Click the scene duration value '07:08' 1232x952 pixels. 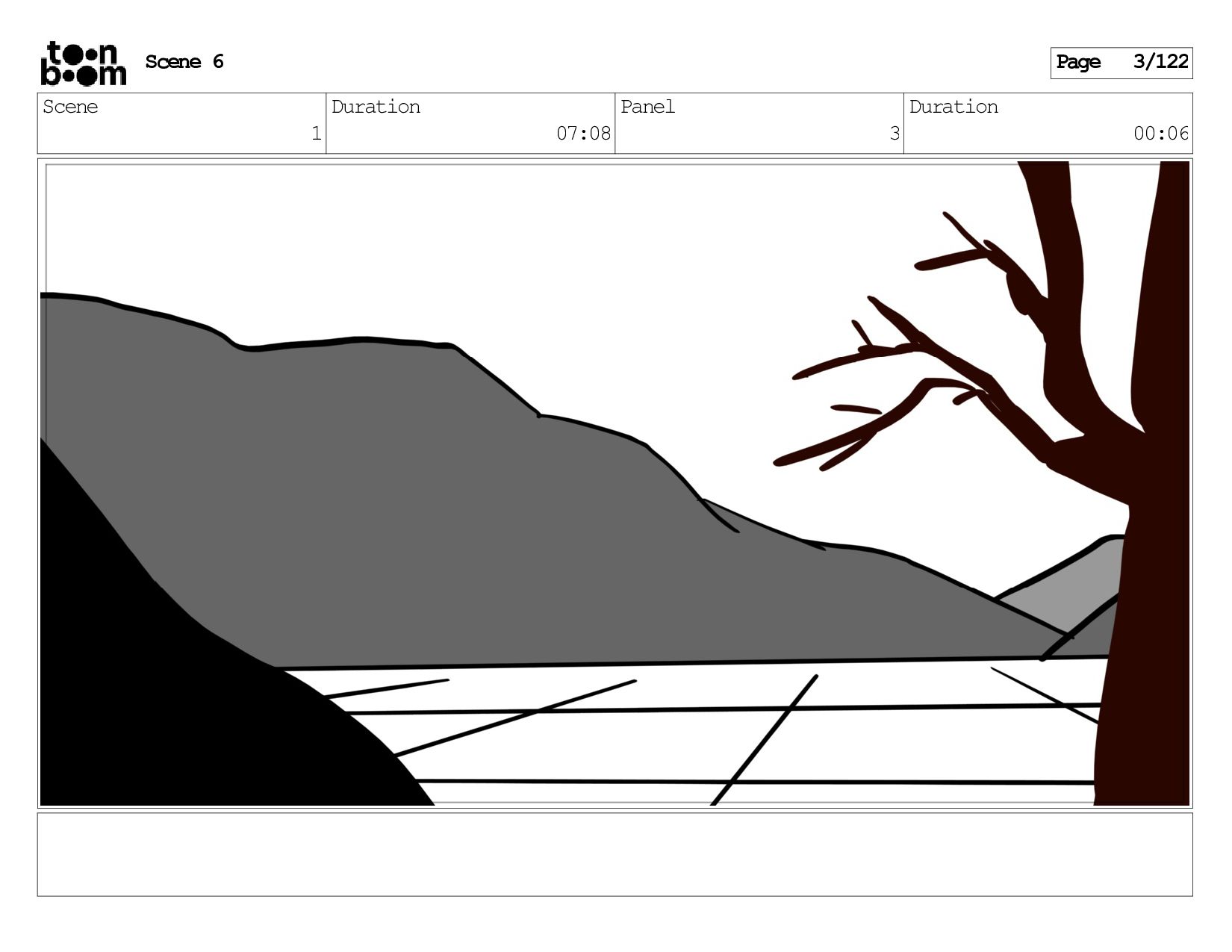tap(583, 134)
